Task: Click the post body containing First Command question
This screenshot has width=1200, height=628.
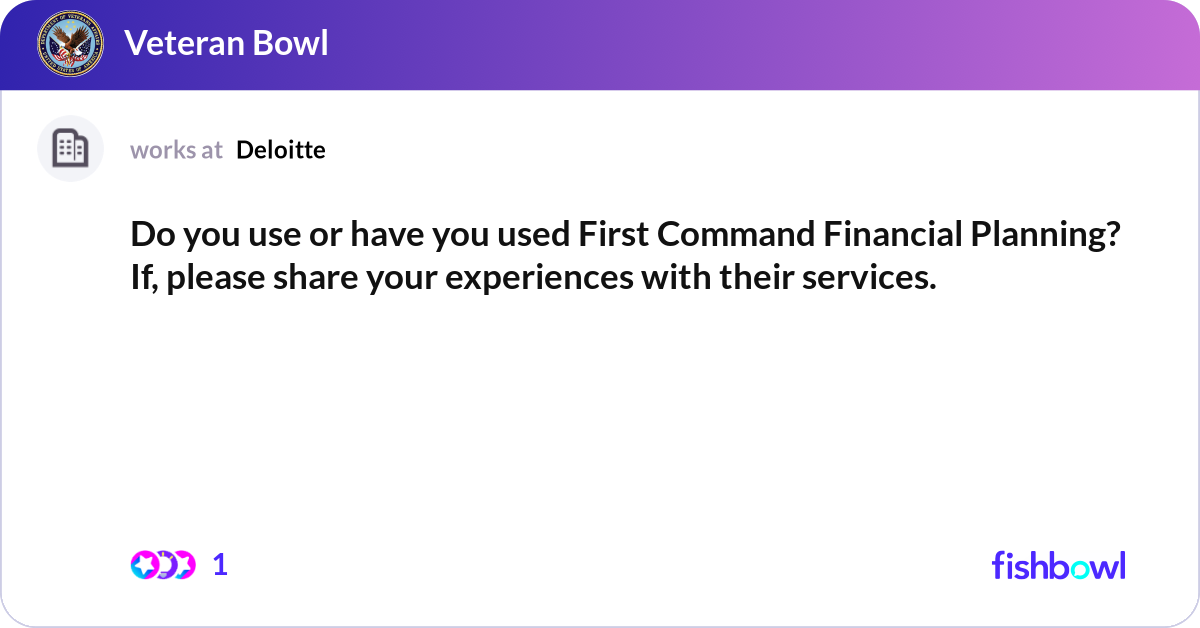Action: pos(625,255)
